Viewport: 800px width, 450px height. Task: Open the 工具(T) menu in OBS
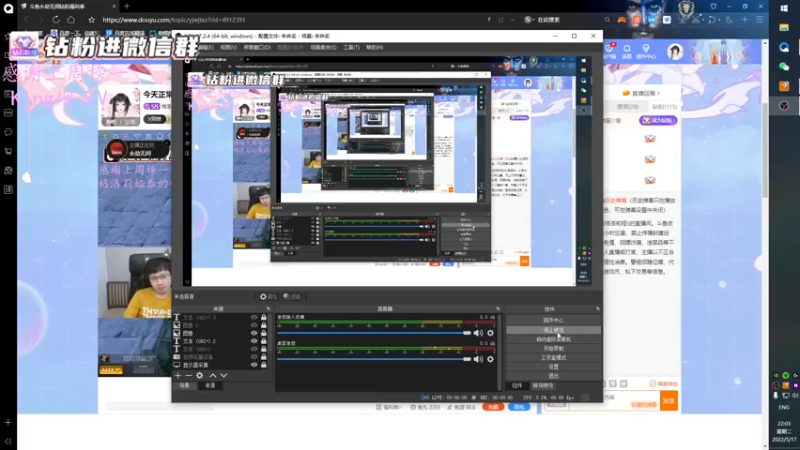351,47
